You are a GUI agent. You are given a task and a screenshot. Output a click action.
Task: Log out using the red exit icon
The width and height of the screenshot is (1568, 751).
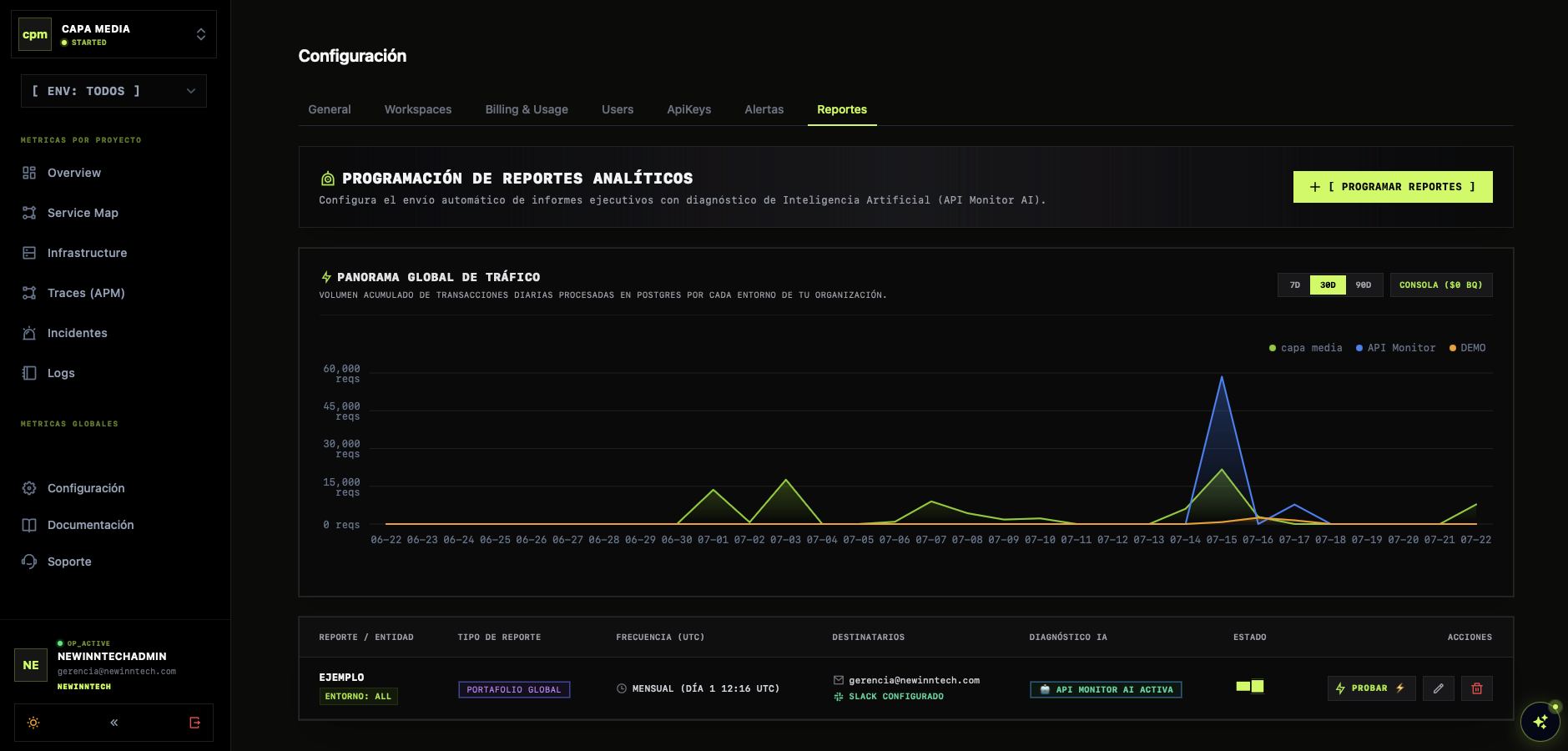tap(194, 723)
